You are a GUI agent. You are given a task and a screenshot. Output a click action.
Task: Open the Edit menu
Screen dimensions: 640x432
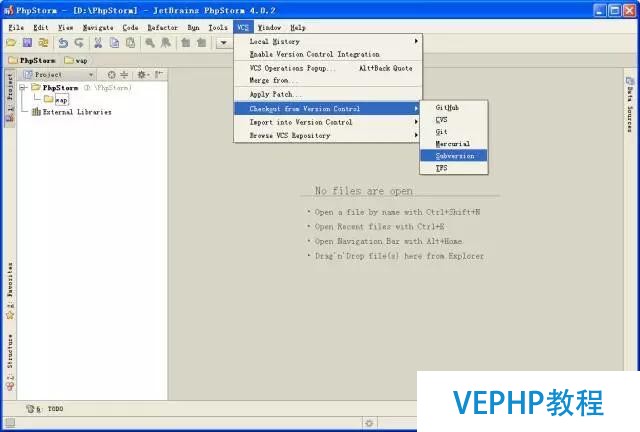41,27
